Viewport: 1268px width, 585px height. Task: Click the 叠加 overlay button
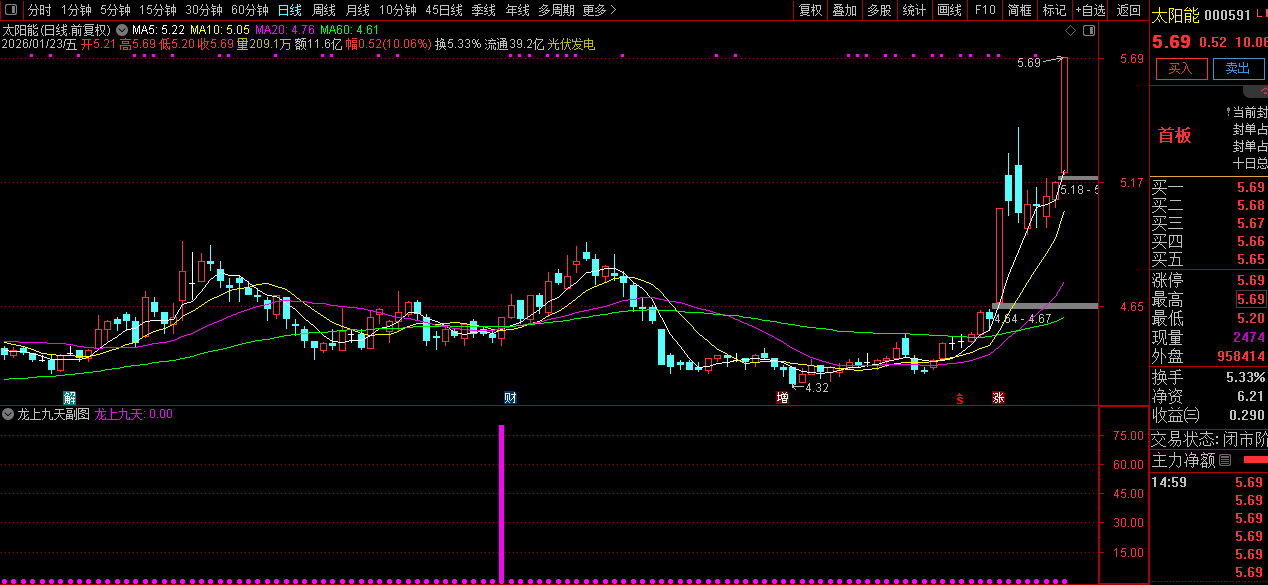pyautogui.click(x=845, y=10)
